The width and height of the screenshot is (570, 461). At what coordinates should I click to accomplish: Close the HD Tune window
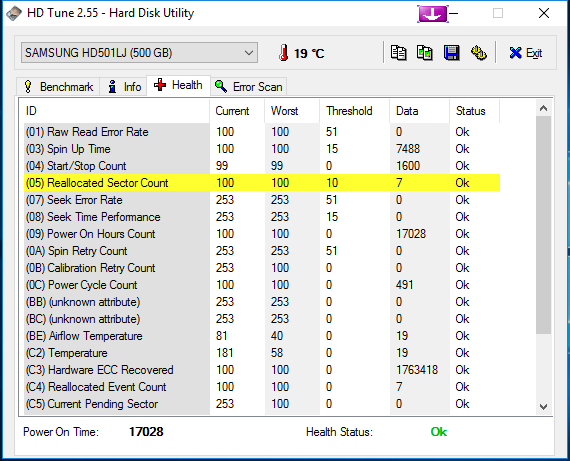544,13
